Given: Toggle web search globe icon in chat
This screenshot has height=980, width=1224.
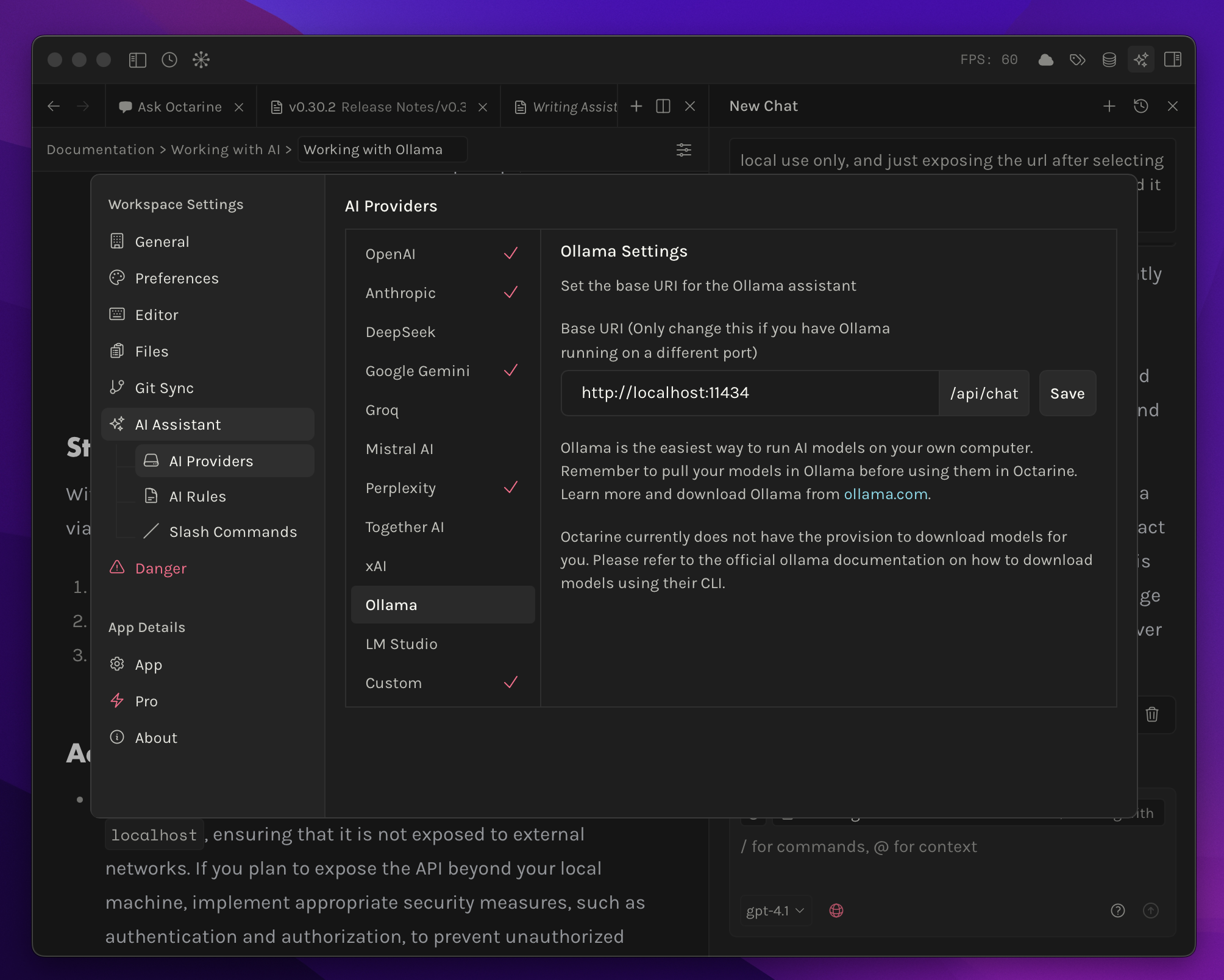Looking at the screenshot, I should click(x=836, y=911).
